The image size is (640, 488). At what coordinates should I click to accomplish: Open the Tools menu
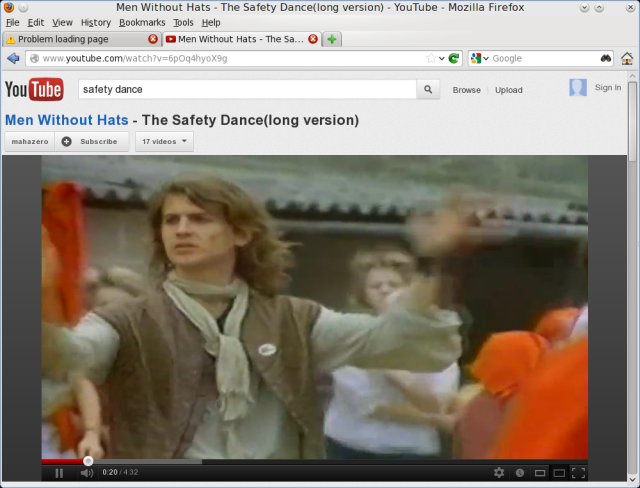183,22
